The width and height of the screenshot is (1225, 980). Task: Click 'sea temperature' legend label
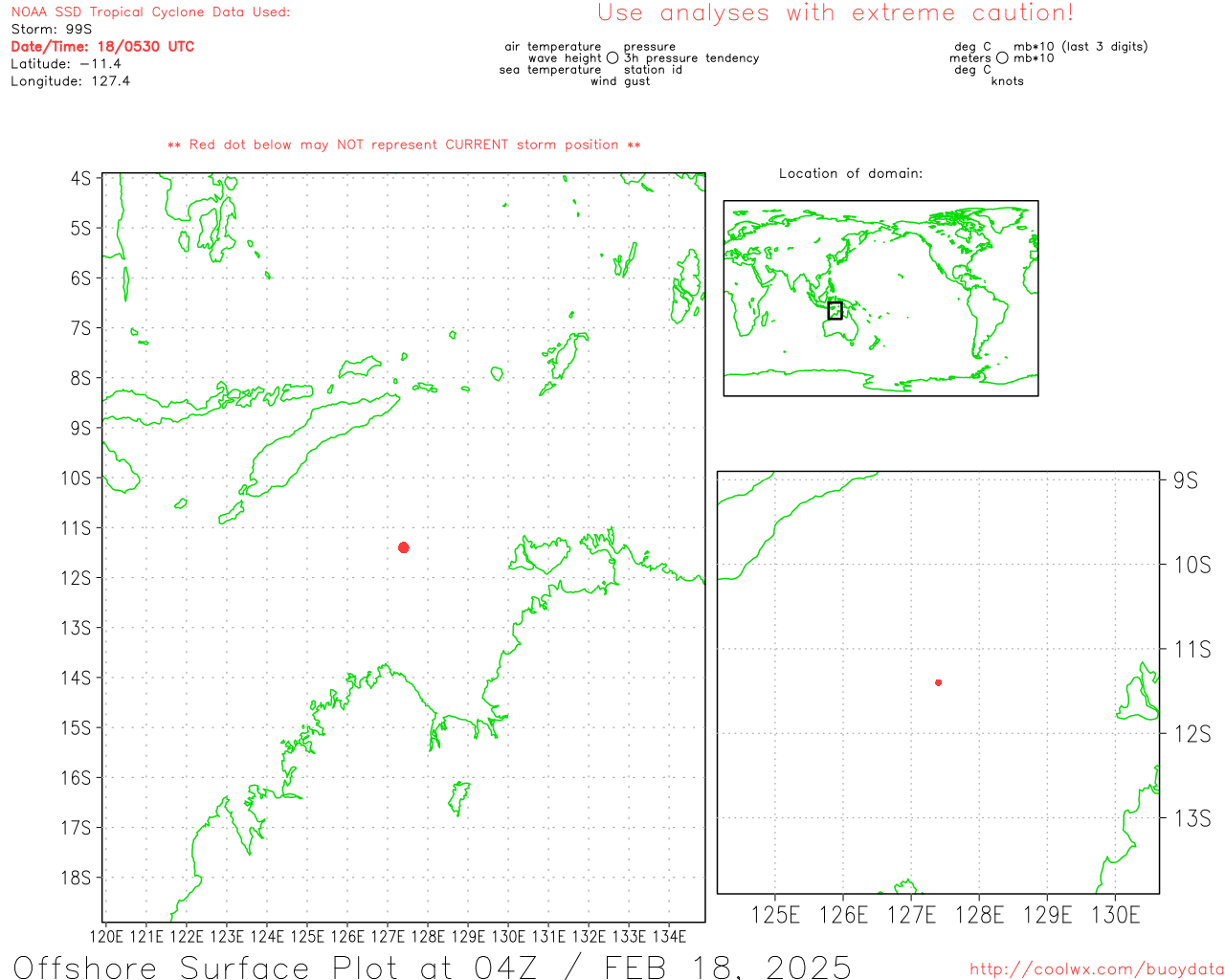point(550,70)
